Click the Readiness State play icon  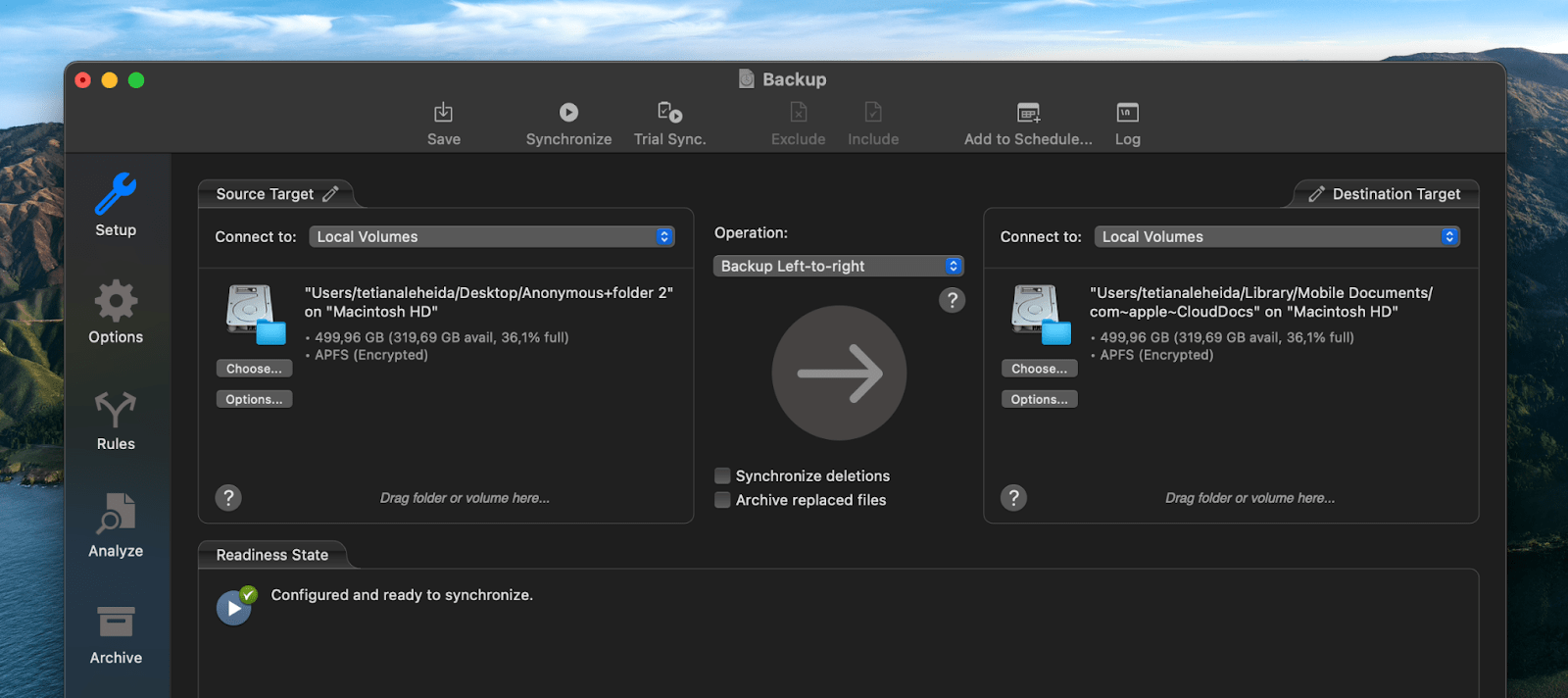click(x=234, y=607)
